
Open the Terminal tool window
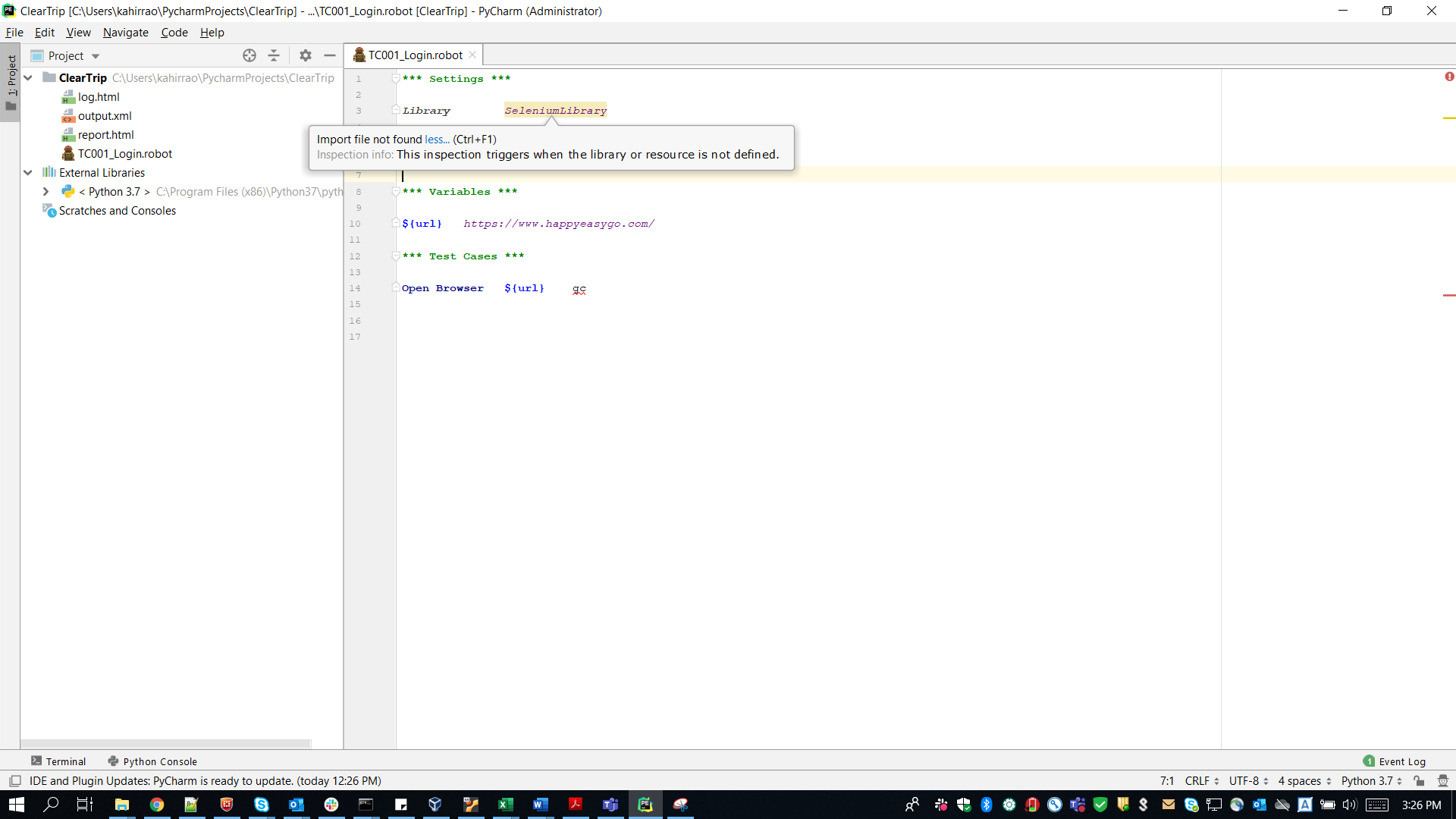pos(58,761)
